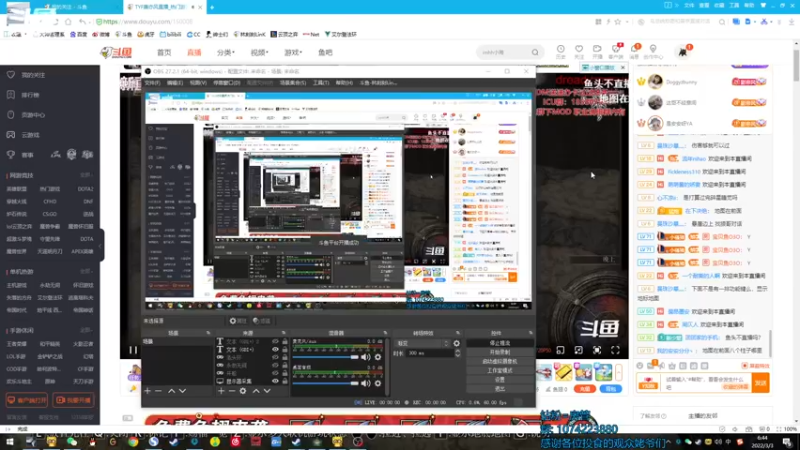Adjust desktop audio volume slider
This screenshot has width=800, height=450.
pyautogui.click(x=326, y=383)
